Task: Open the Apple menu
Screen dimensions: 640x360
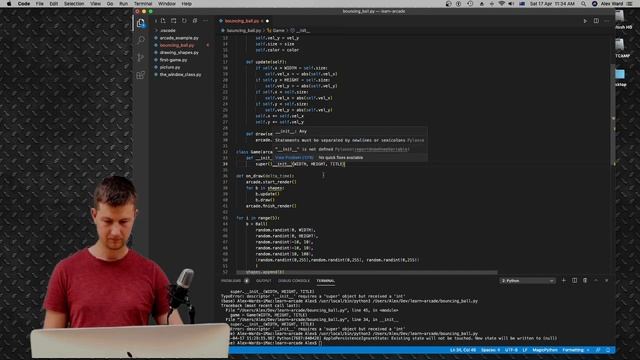Action: click(9, 4)
